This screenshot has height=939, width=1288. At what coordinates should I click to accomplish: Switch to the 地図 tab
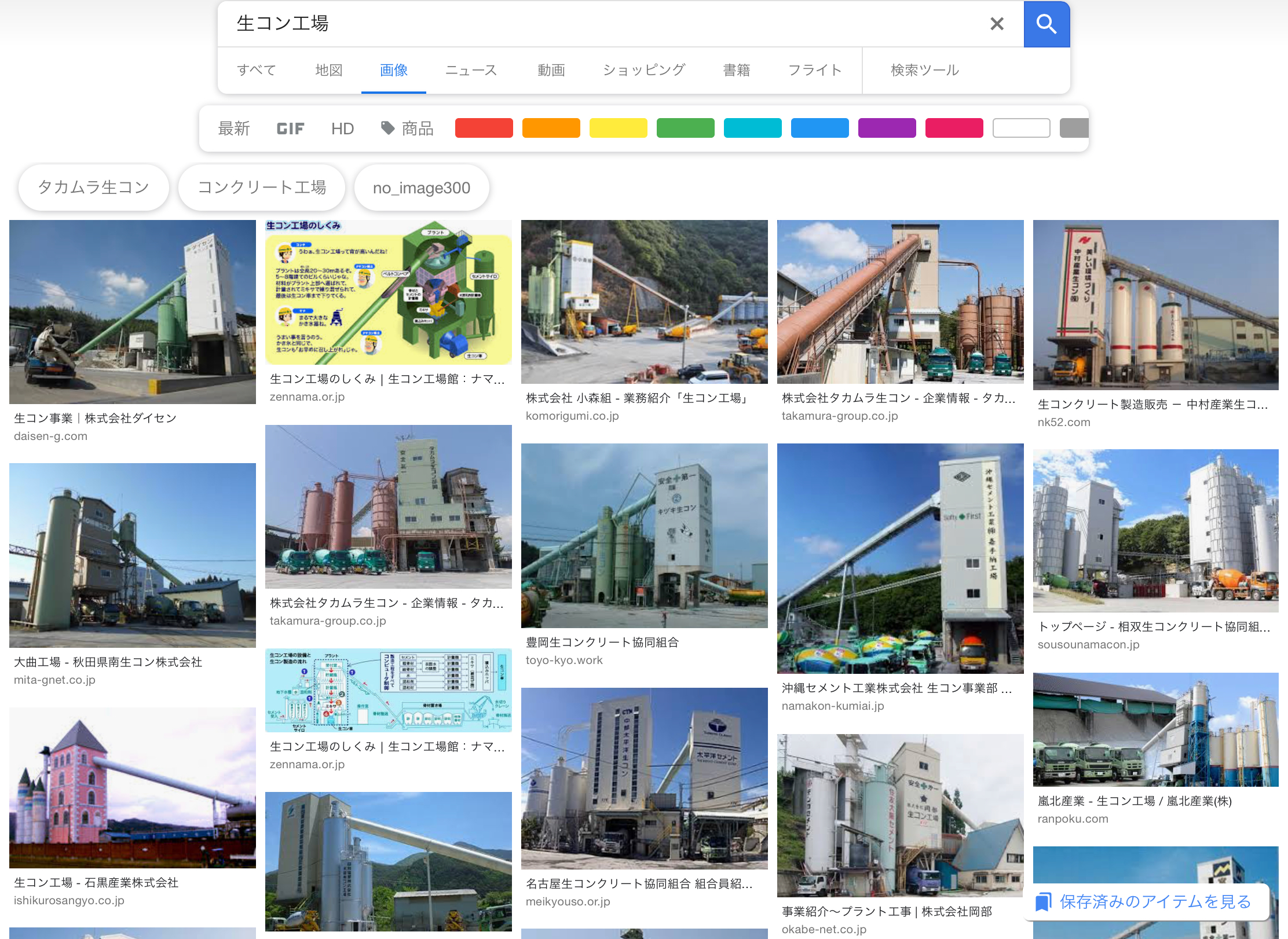click(x=329, y=70)
